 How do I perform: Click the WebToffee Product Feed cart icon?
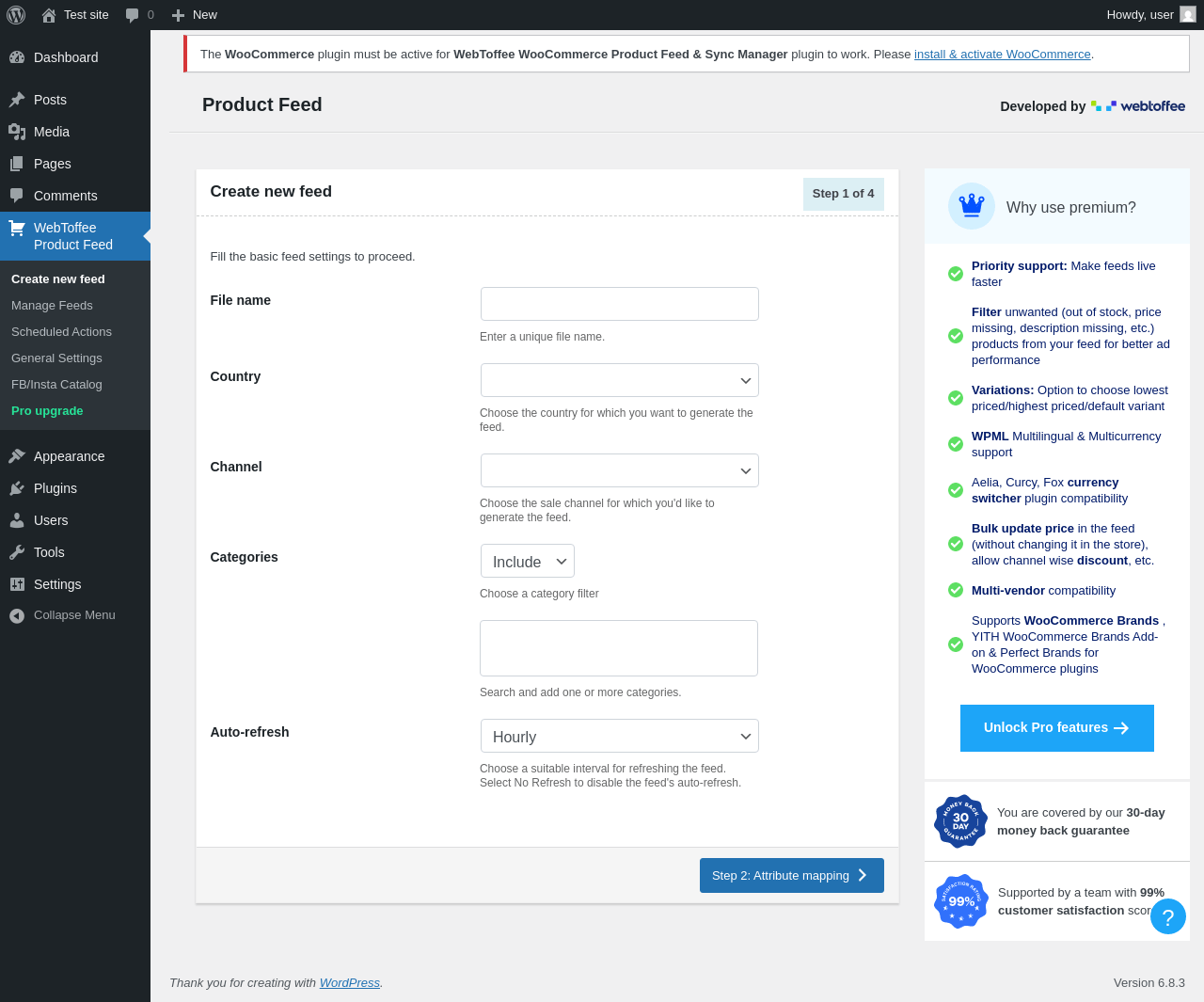click(x=17, y=228)
